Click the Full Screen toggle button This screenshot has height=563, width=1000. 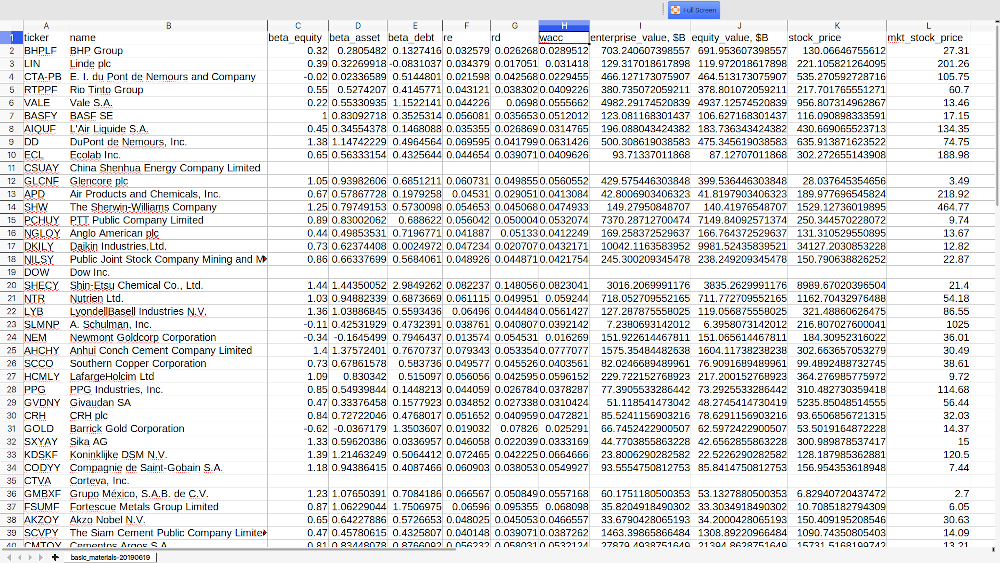(x=694, y=10)
